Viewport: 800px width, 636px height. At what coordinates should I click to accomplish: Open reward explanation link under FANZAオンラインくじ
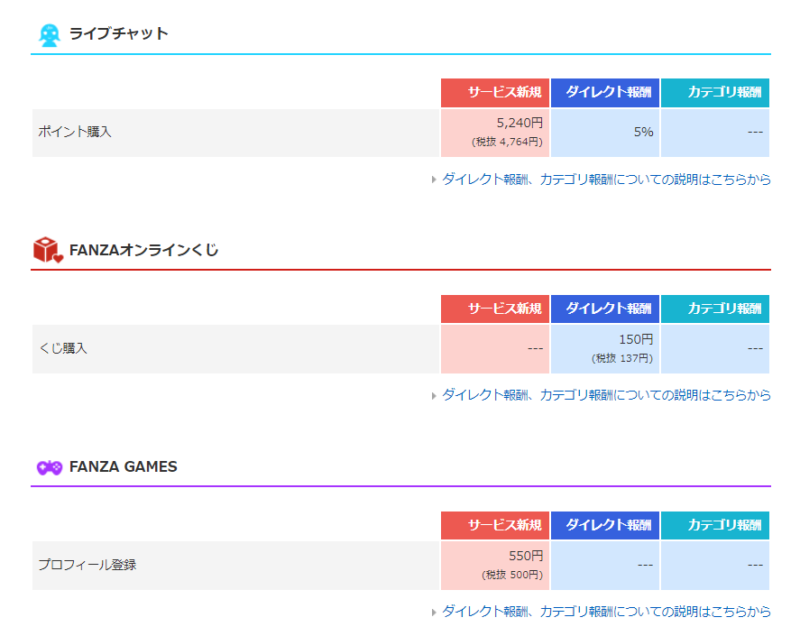coord(606,395)
